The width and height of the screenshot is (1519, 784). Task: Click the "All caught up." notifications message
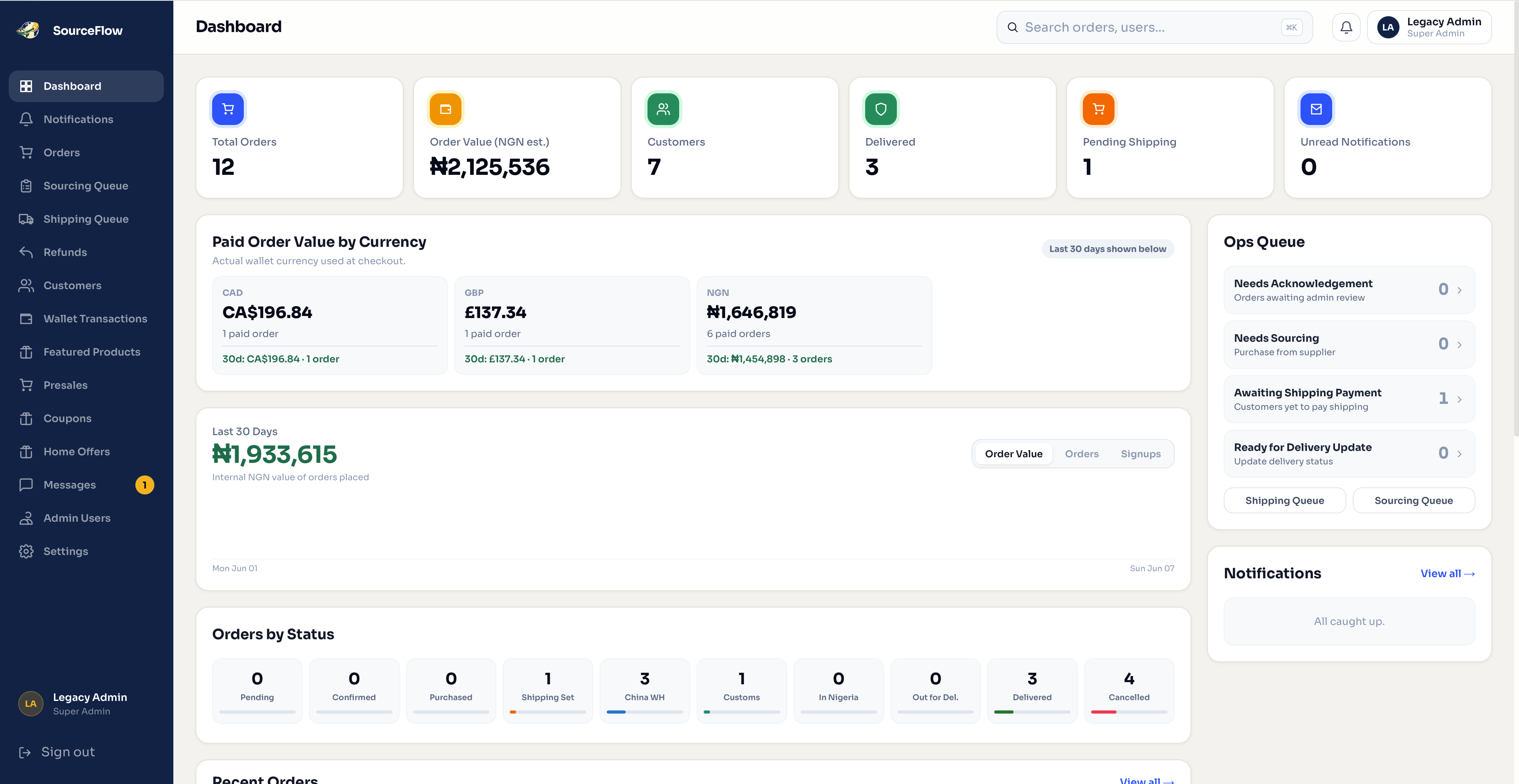click(x=1349, y=621)
